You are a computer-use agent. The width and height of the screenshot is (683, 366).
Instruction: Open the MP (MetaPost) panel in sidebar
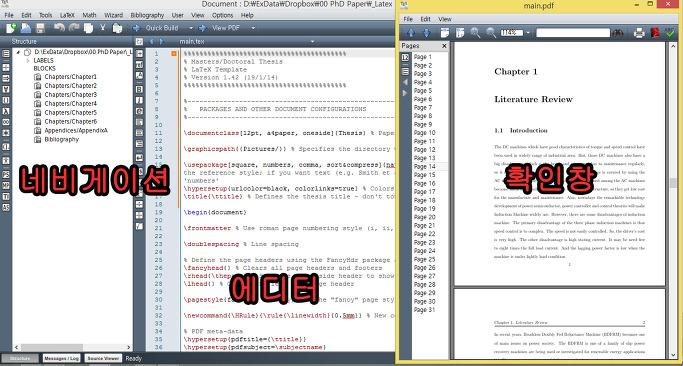pos(6,186)
